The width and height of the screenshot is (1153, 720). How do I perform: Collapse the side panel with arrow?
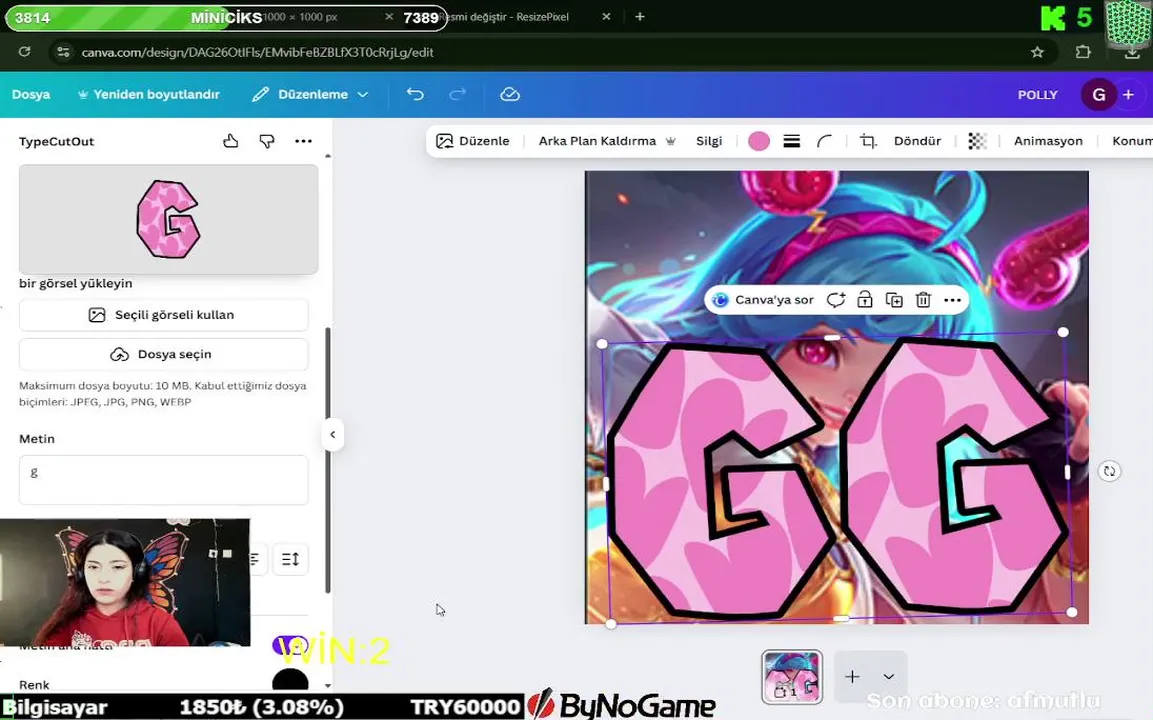(x=332, y=435)
